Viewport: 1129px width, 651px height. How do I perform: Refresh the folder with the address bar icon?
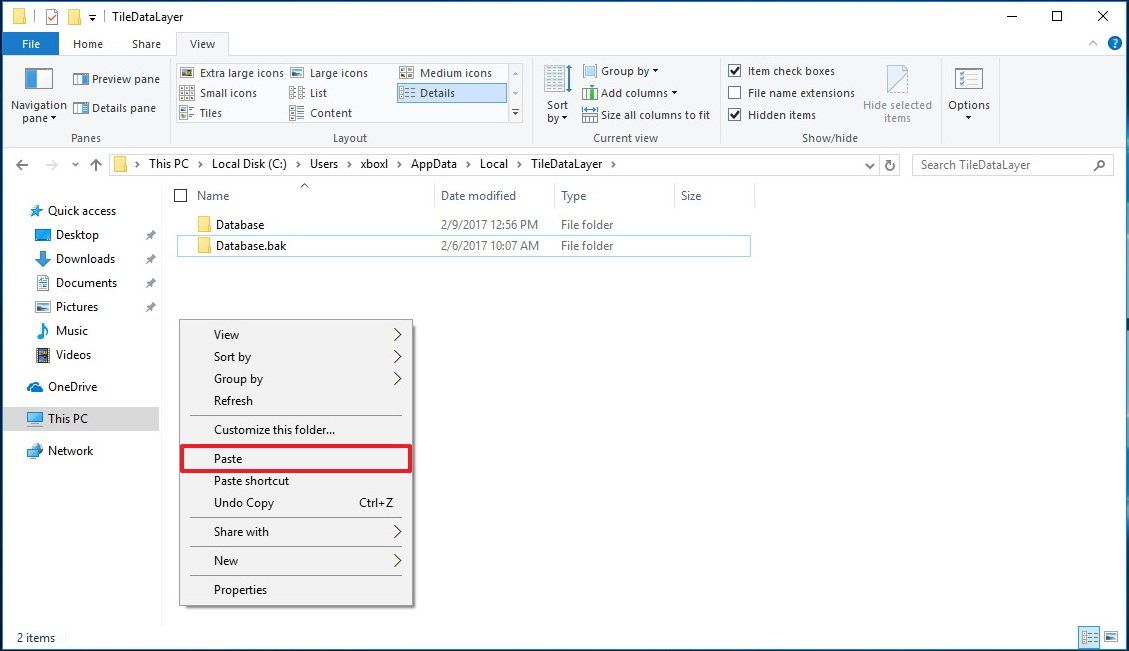click(890, 163)
